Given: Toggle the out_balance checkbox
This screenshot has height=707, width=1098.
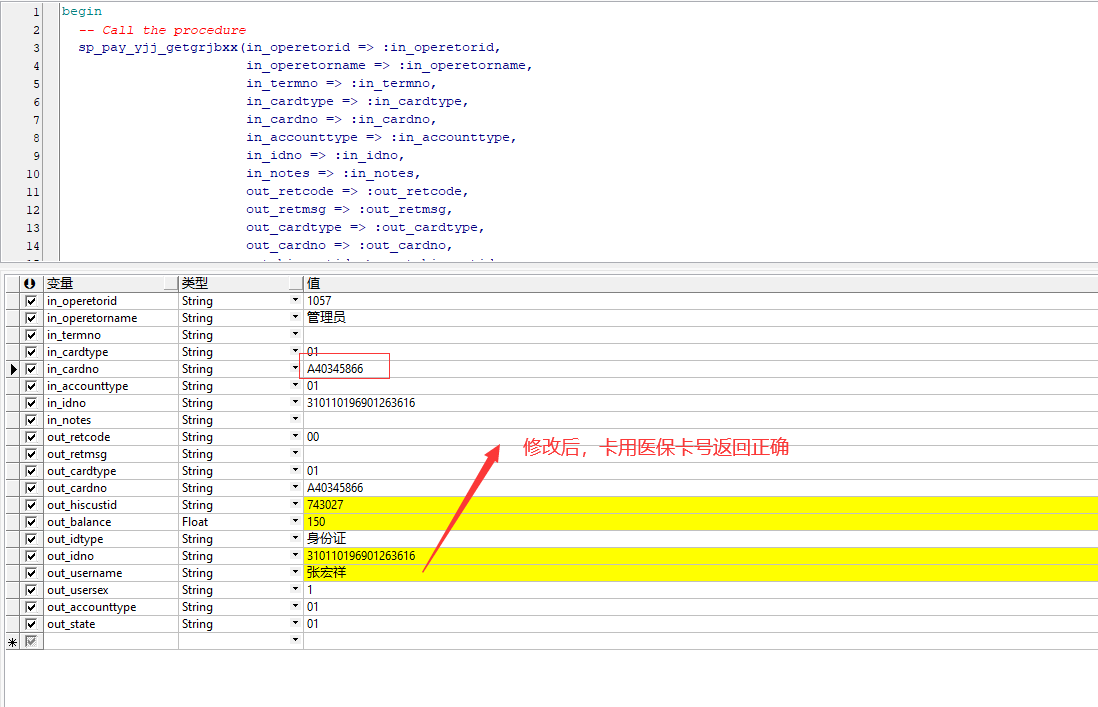Looking at the screenshot, I should pyautogui.click(x=31, y=522).
